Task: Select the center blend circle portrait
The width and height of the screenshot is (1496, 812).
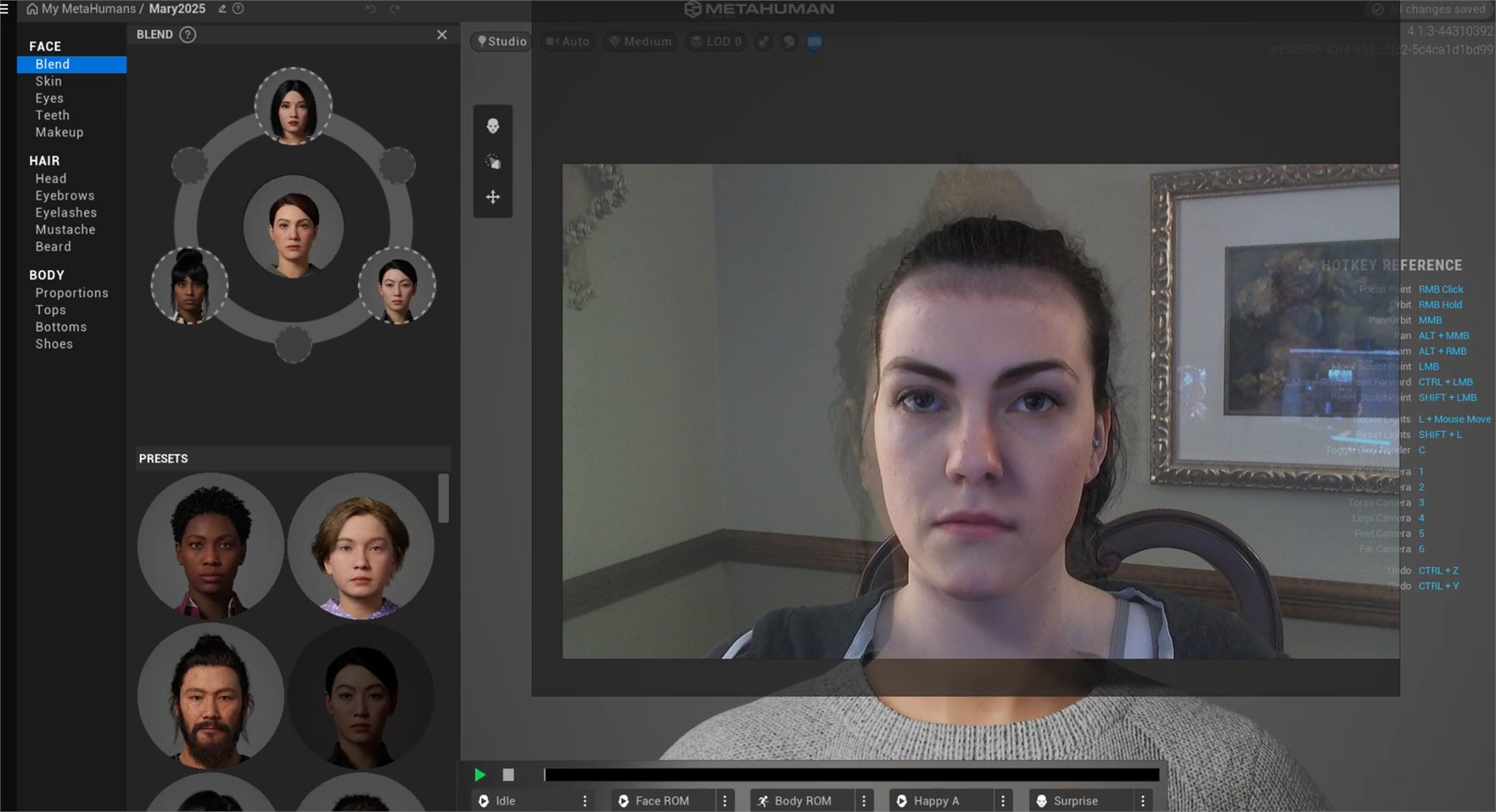Action: tap(293, 226)
